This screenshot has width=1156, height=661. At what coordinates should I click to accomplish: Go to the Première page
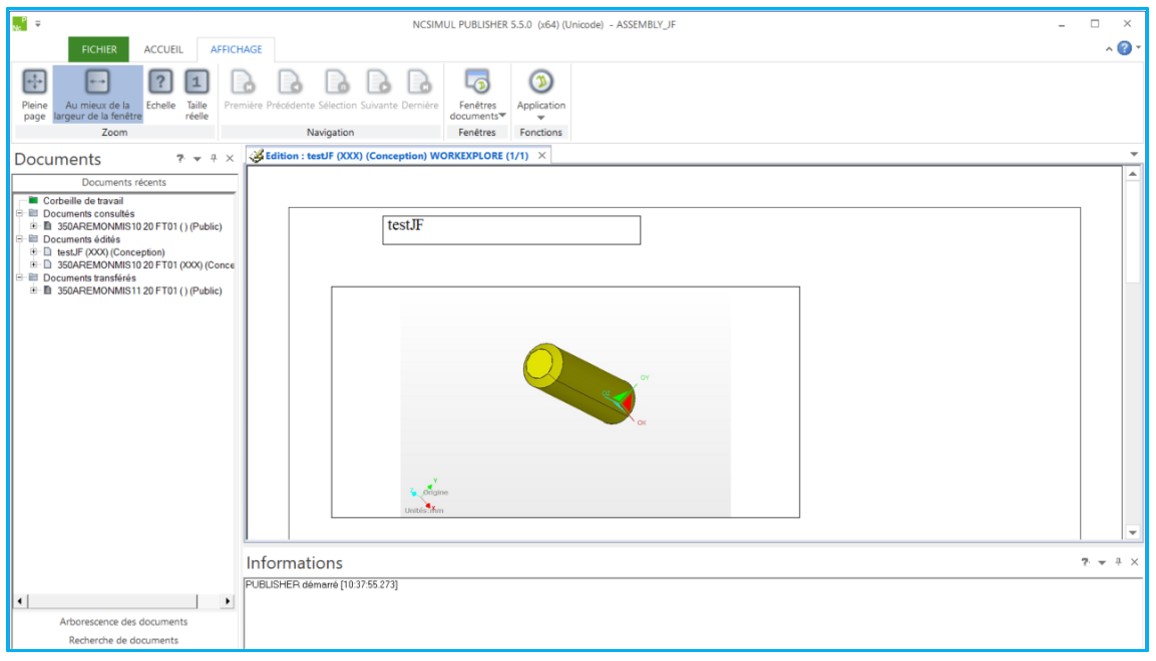point(243,90)
